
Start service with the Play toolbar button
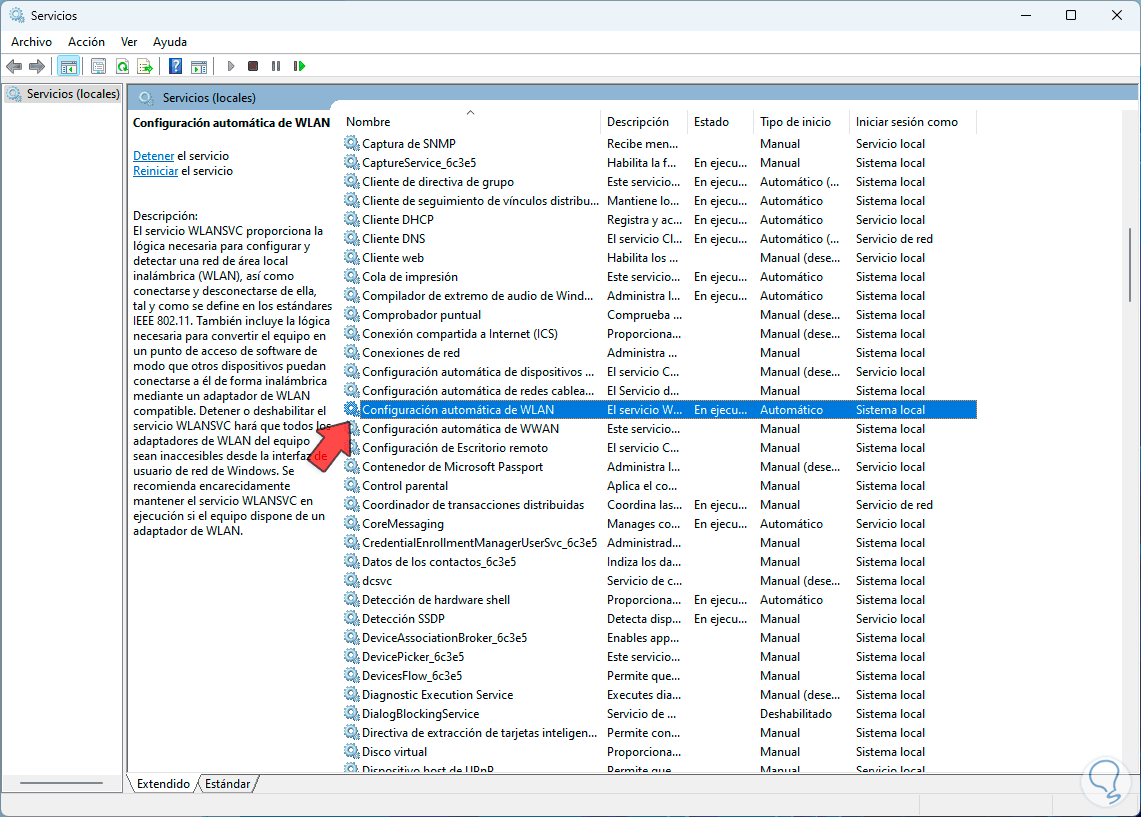point(231,66)
